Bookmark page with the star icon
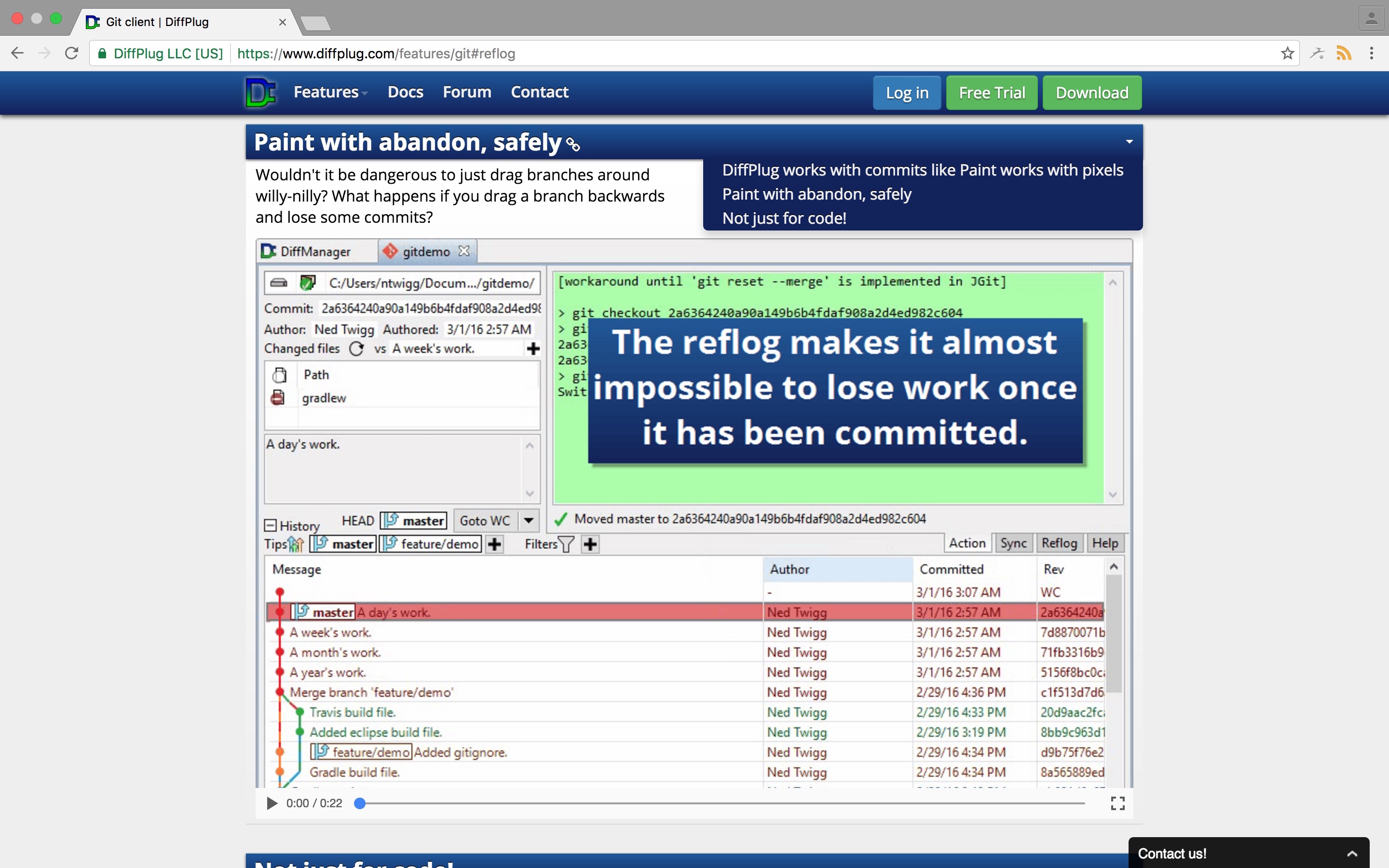Screen dimensions: 1389x868 click(x=1287, y=54)
